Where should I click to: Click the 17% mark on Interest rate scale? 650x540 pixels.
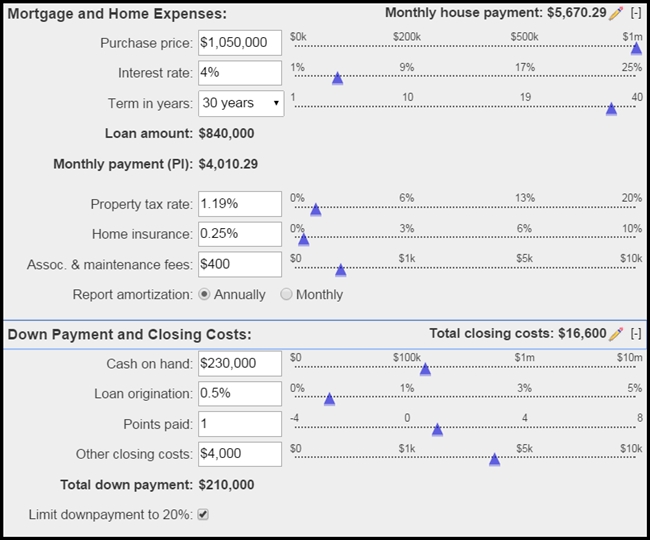(x=525, y=67)
